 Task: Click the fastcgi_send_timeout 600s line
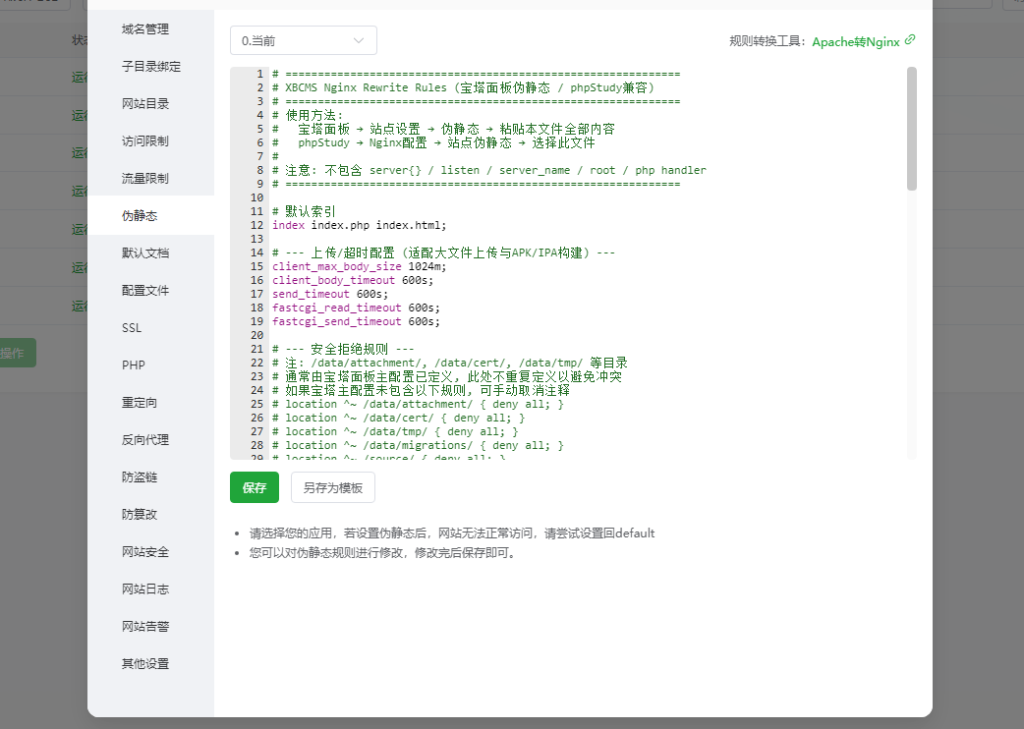(x=356, y=321)
